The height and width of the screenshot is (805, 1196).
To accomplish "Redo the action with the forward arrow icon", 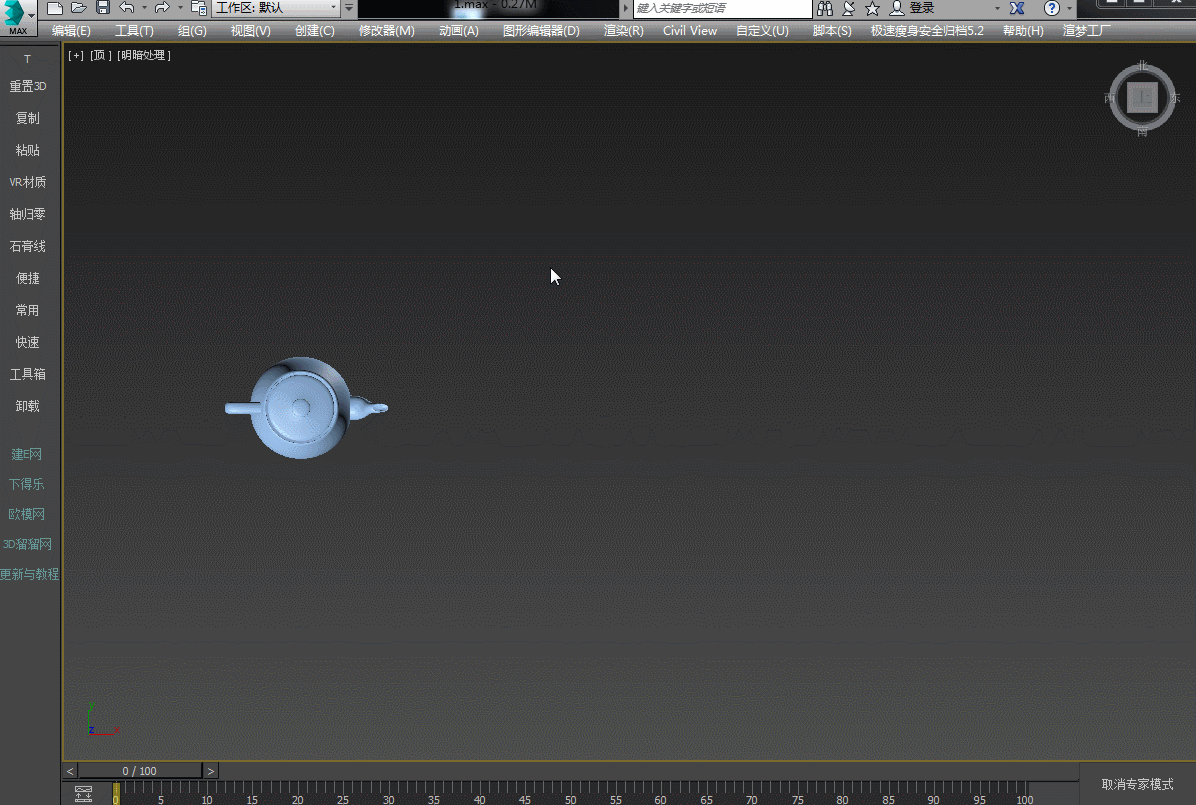I will tap(162, 8).
